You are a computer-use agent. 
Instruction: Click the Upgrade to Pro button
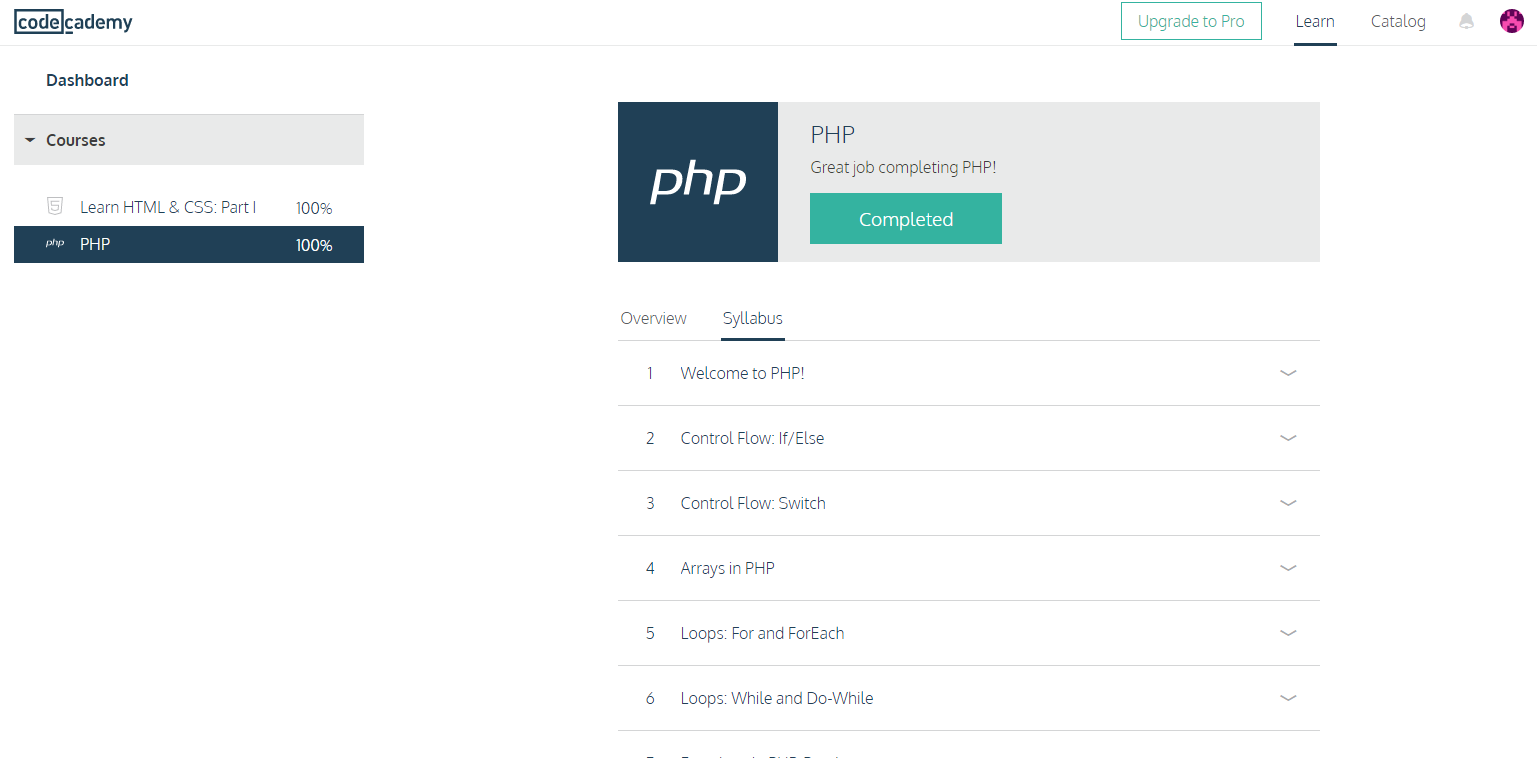click(1191, 21)
